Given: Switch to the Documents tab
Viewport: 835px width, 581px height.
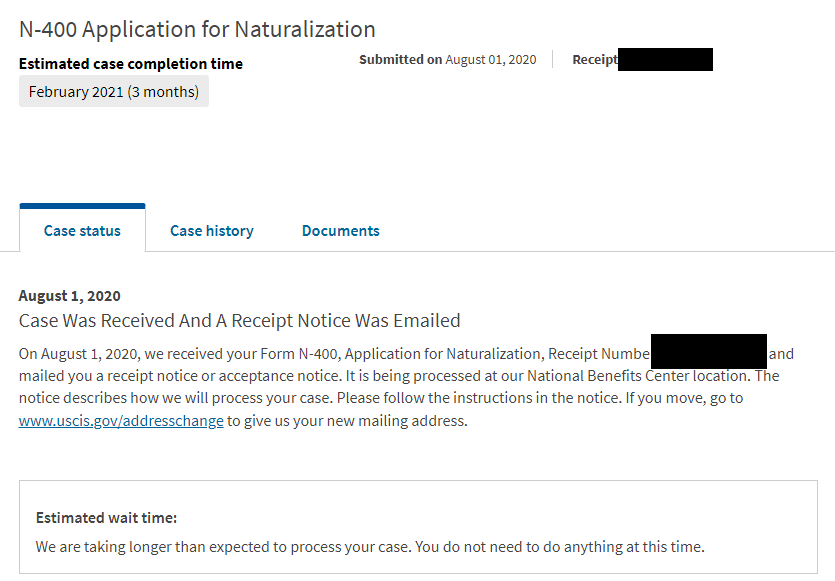Looking at the screenshot, I should click(x=341, y=231).
